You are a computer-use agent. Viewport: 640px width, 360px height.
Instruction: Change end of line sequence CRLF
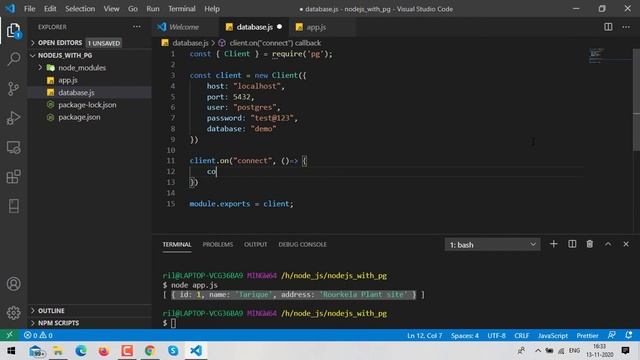point(522,336)
